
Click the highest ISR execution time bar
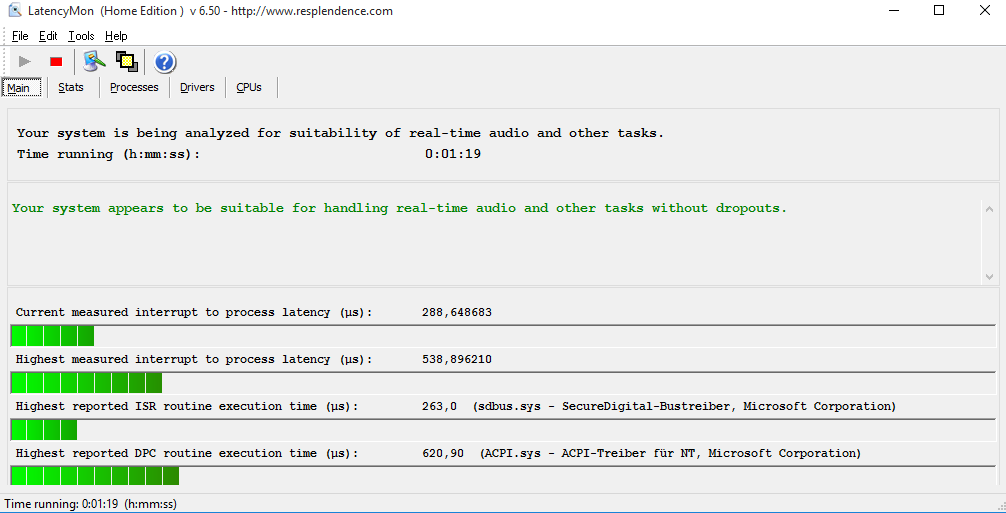tap(503, 430)
